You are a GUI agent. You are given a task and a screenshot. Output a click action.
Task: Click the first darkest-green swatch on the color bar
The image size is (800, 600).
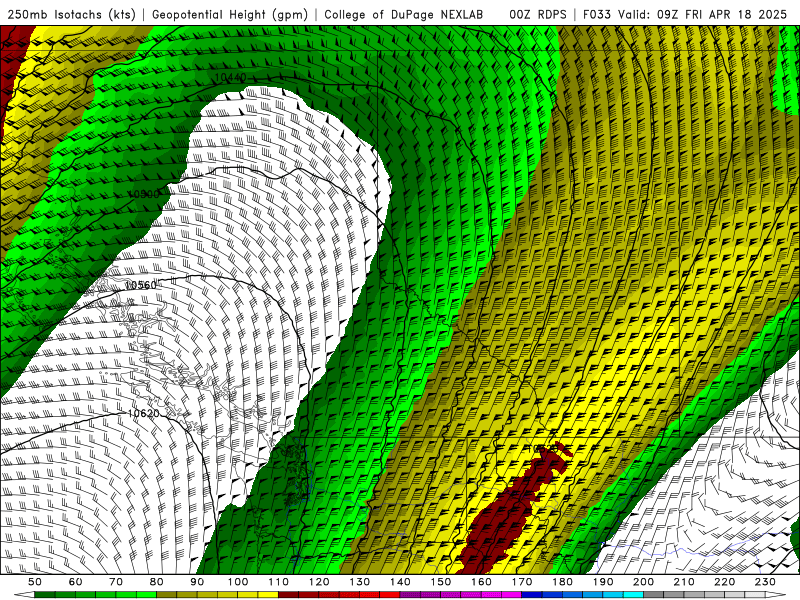click(45, 595)
